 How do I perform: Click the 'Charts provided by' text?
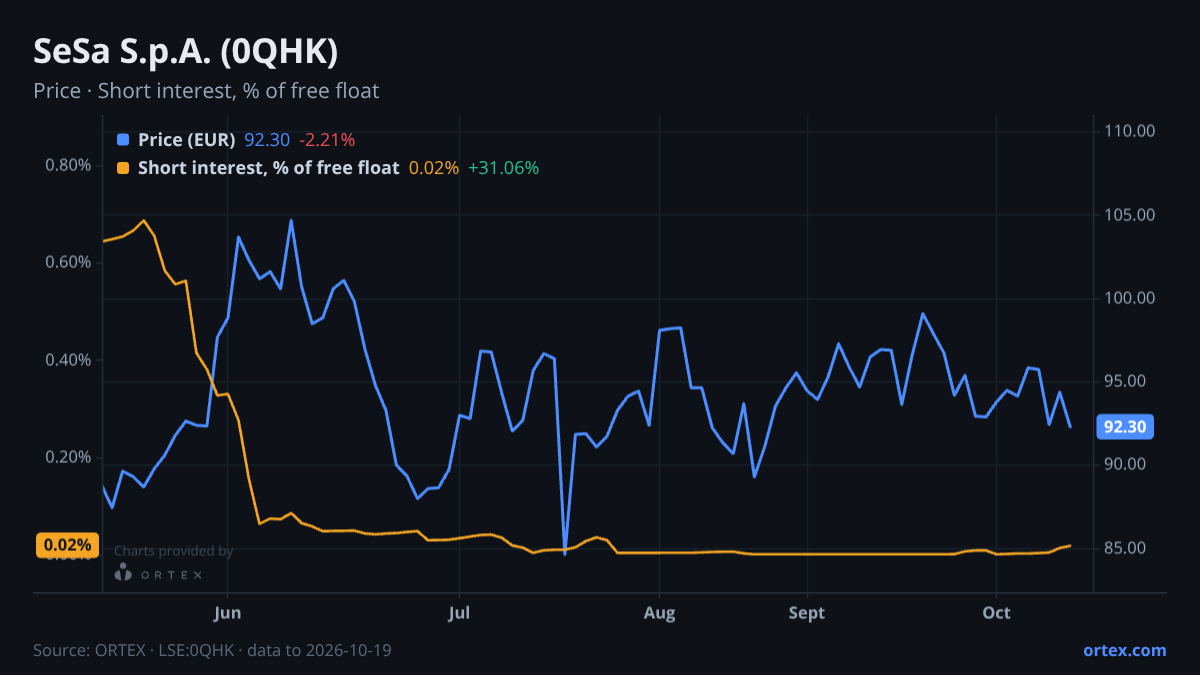[x=173, y=551]
